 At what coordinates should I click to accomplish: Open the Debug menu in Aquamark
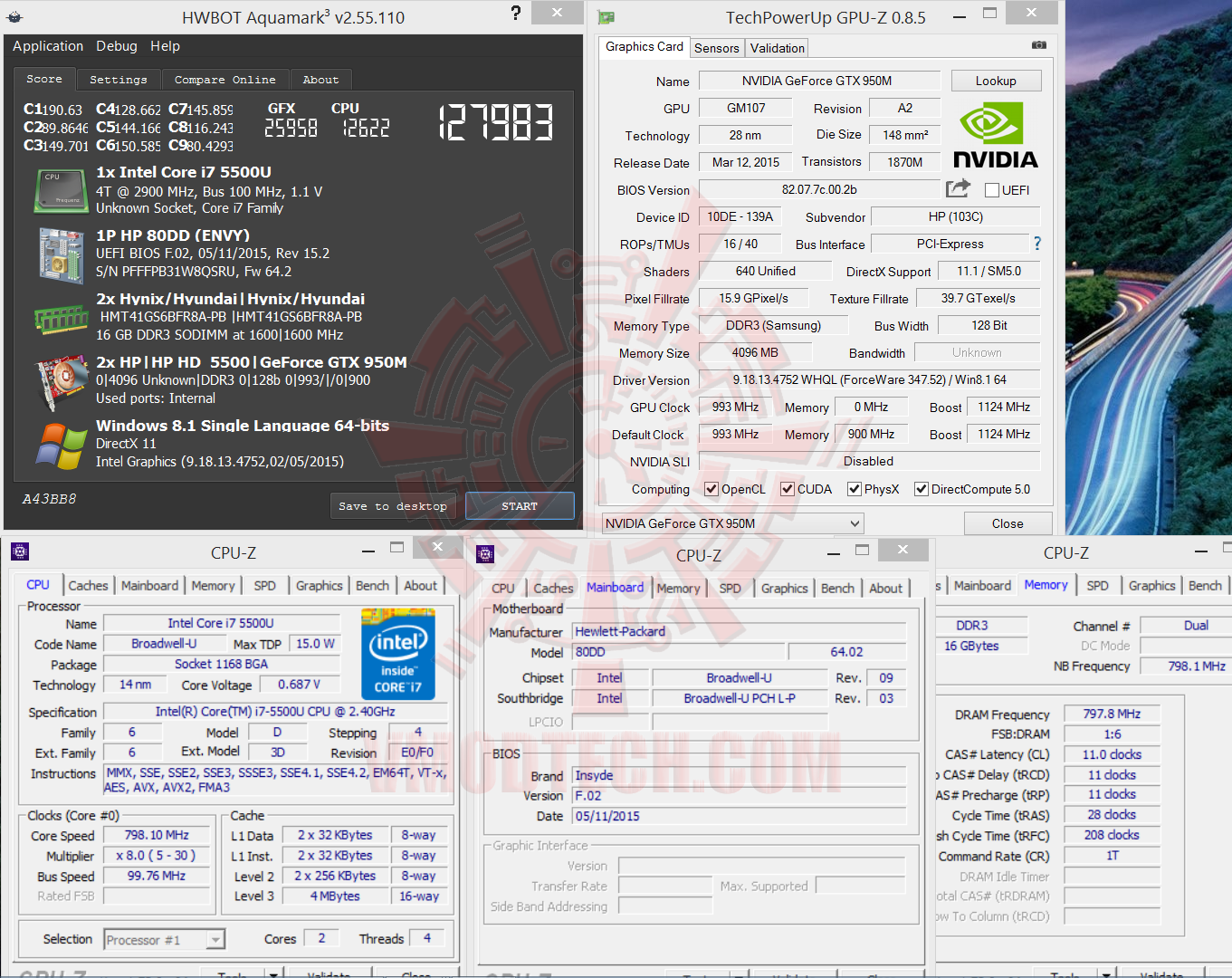[x=117, y=46]
